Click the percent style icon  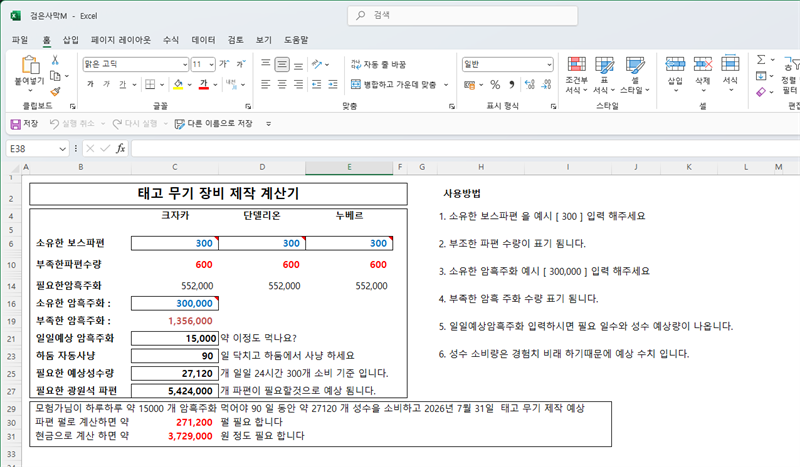495,85
